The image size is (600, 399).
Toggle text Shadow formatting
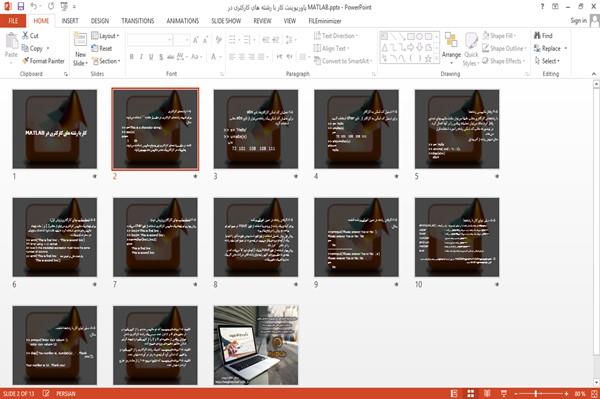click(161, 57)
